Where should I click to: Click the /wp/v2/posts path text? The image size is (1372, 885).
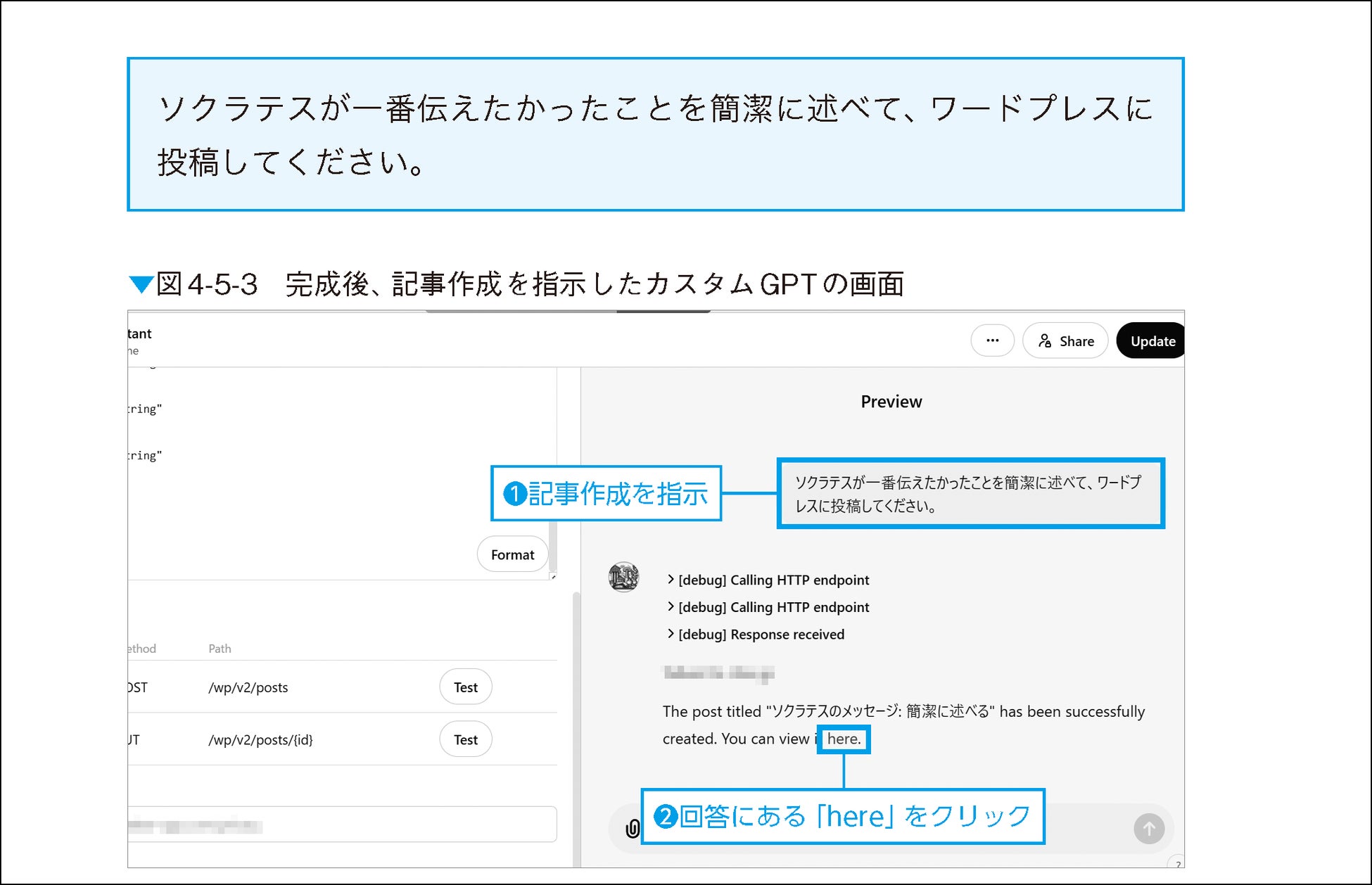pos(248,687)
